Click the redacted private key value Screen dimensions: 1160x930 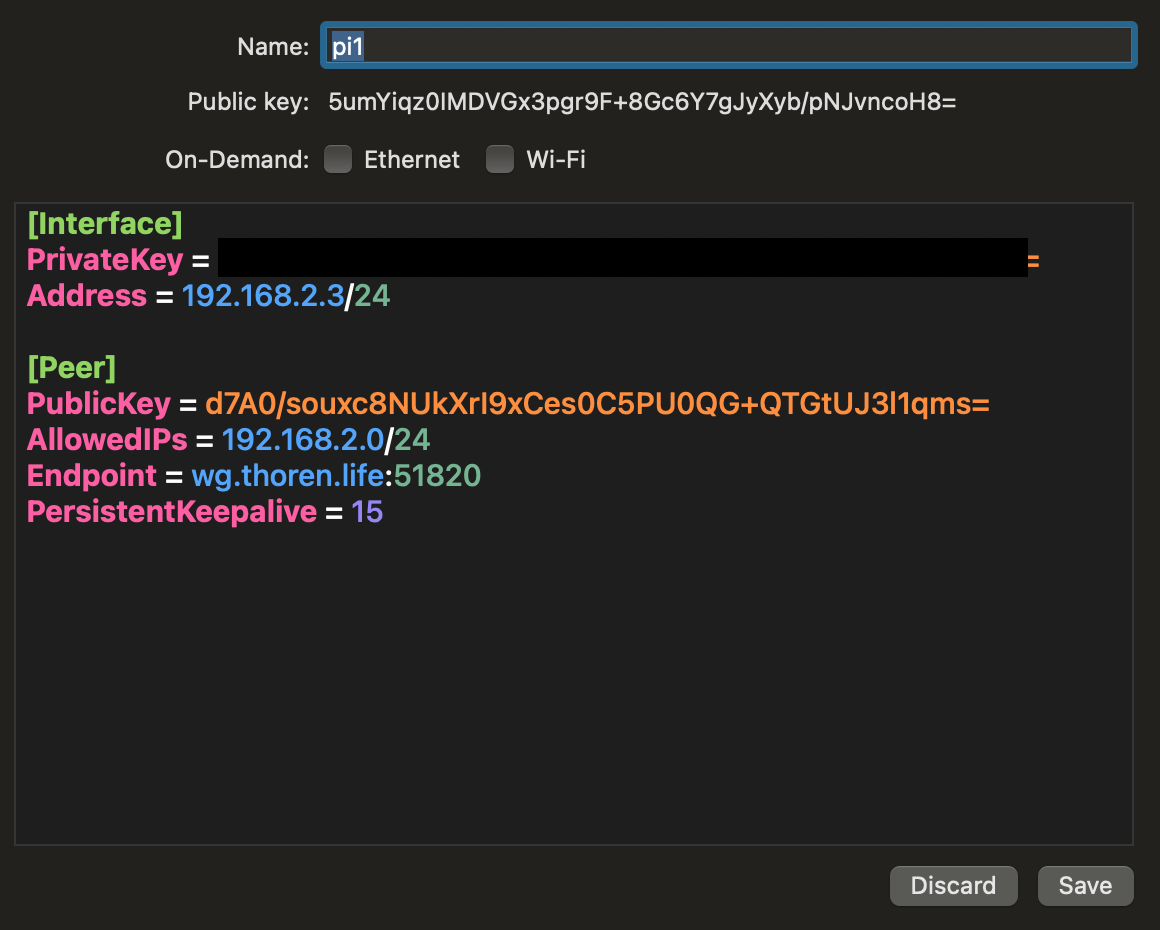tap(622, 258)
